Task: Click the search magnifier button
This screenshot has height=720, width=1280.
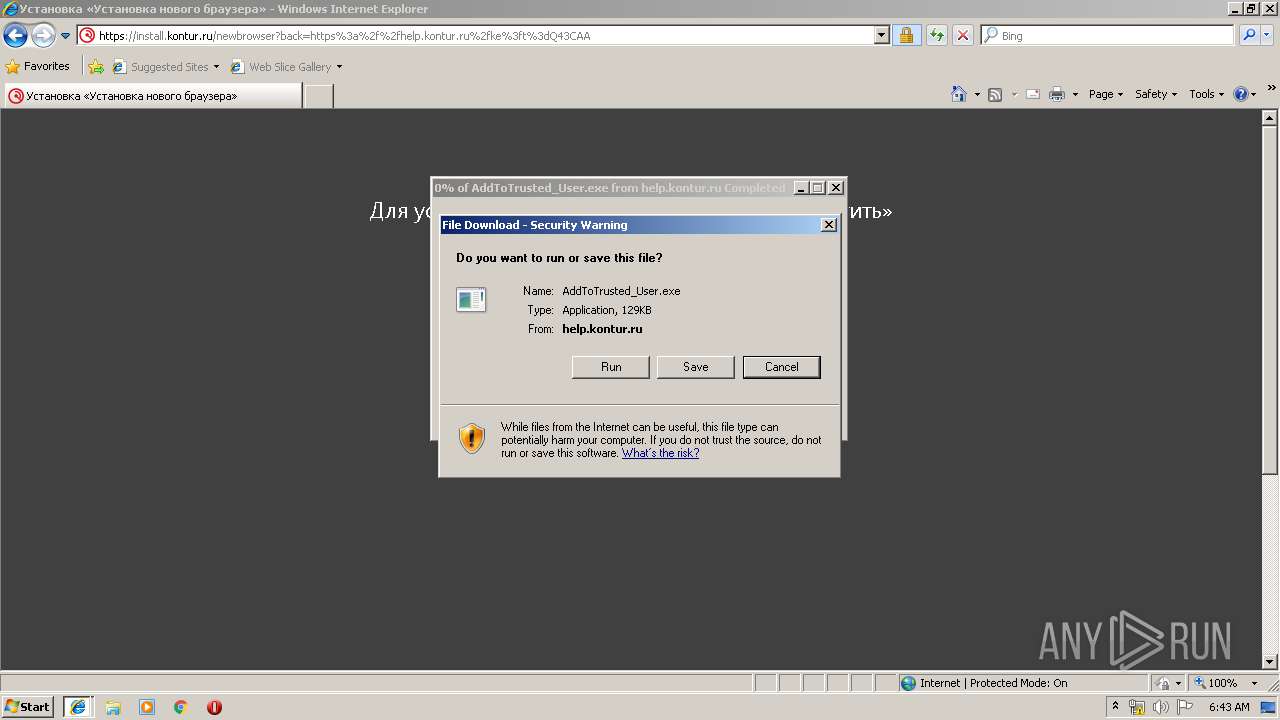Action: tap(1249, 36)
